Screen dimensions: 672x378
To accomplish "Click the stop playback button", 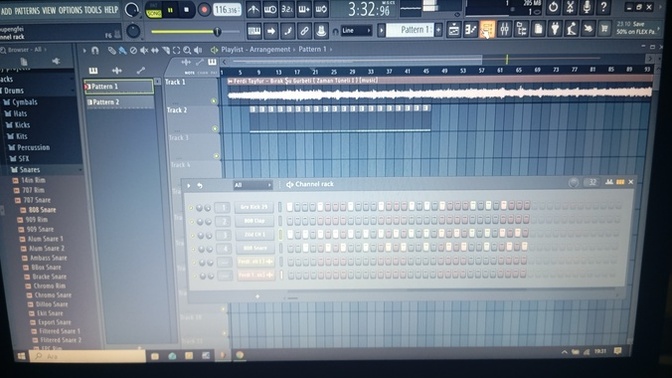I will (186, 10).
